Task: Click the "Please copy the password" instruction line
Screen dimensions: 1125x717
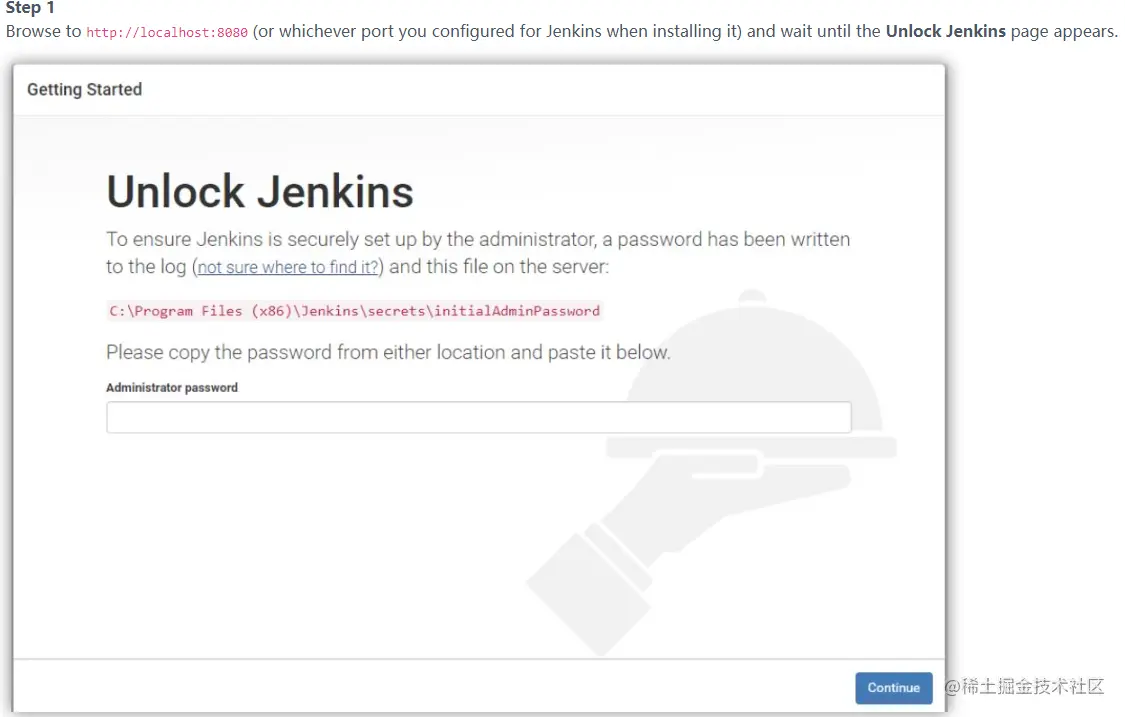Action: click(x=388, y=352)
